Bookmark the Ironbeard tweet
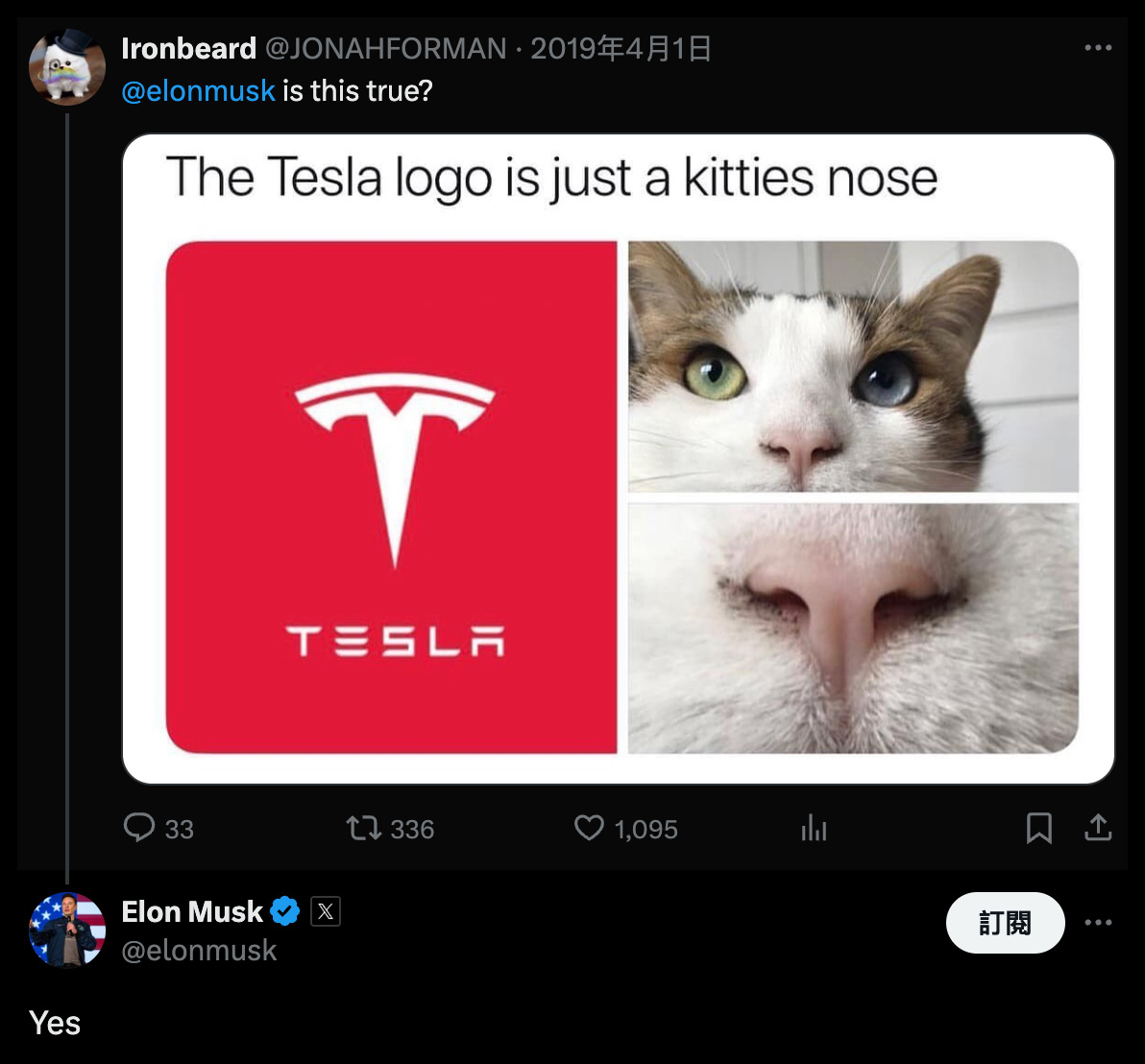The width and height of the screenshot is (1145, 1064). pos(1038,829)
